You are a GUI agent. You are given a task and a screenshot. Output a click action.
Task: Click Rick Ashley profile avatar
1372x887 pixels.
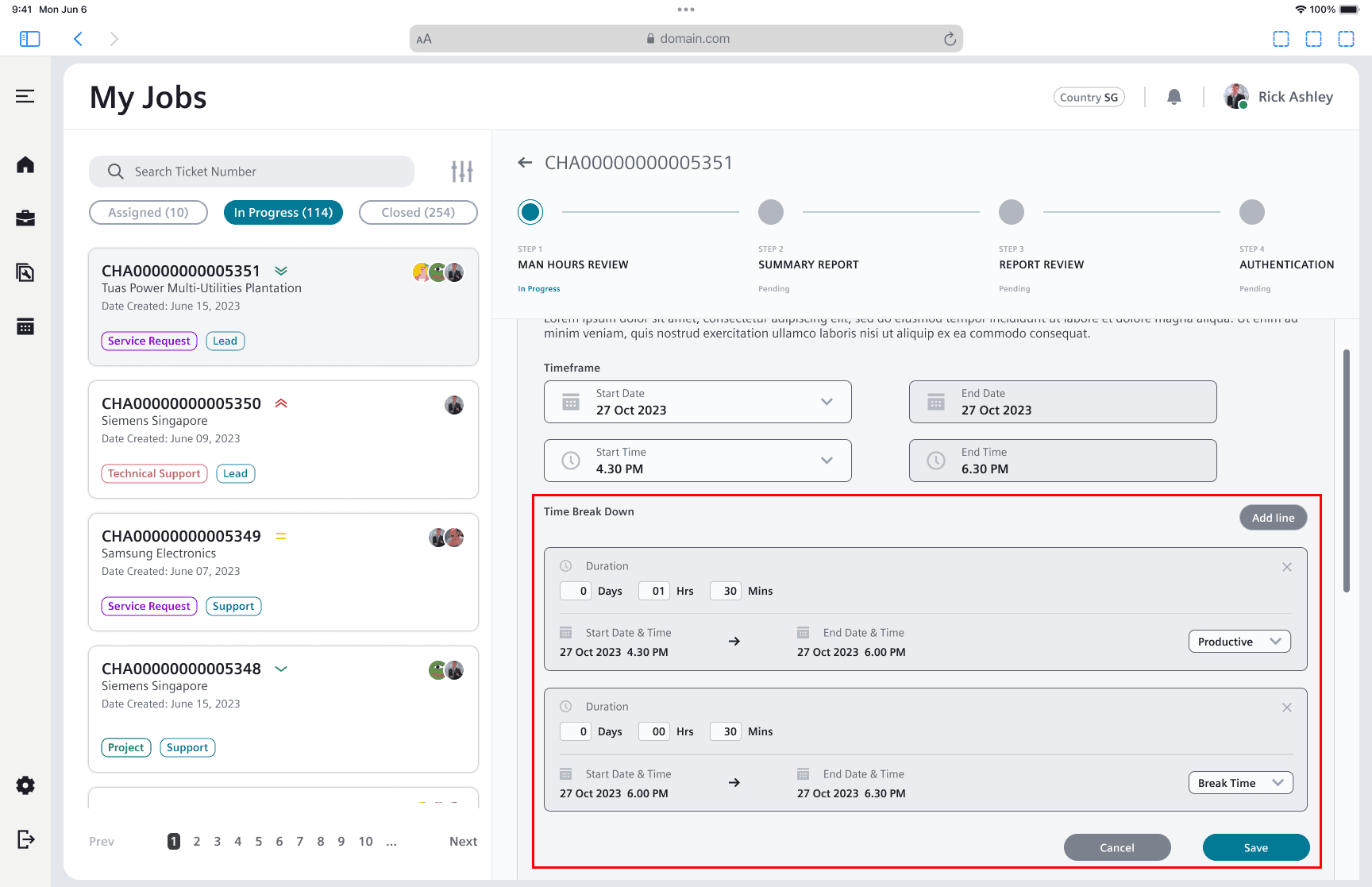(x=1236, y=96)
